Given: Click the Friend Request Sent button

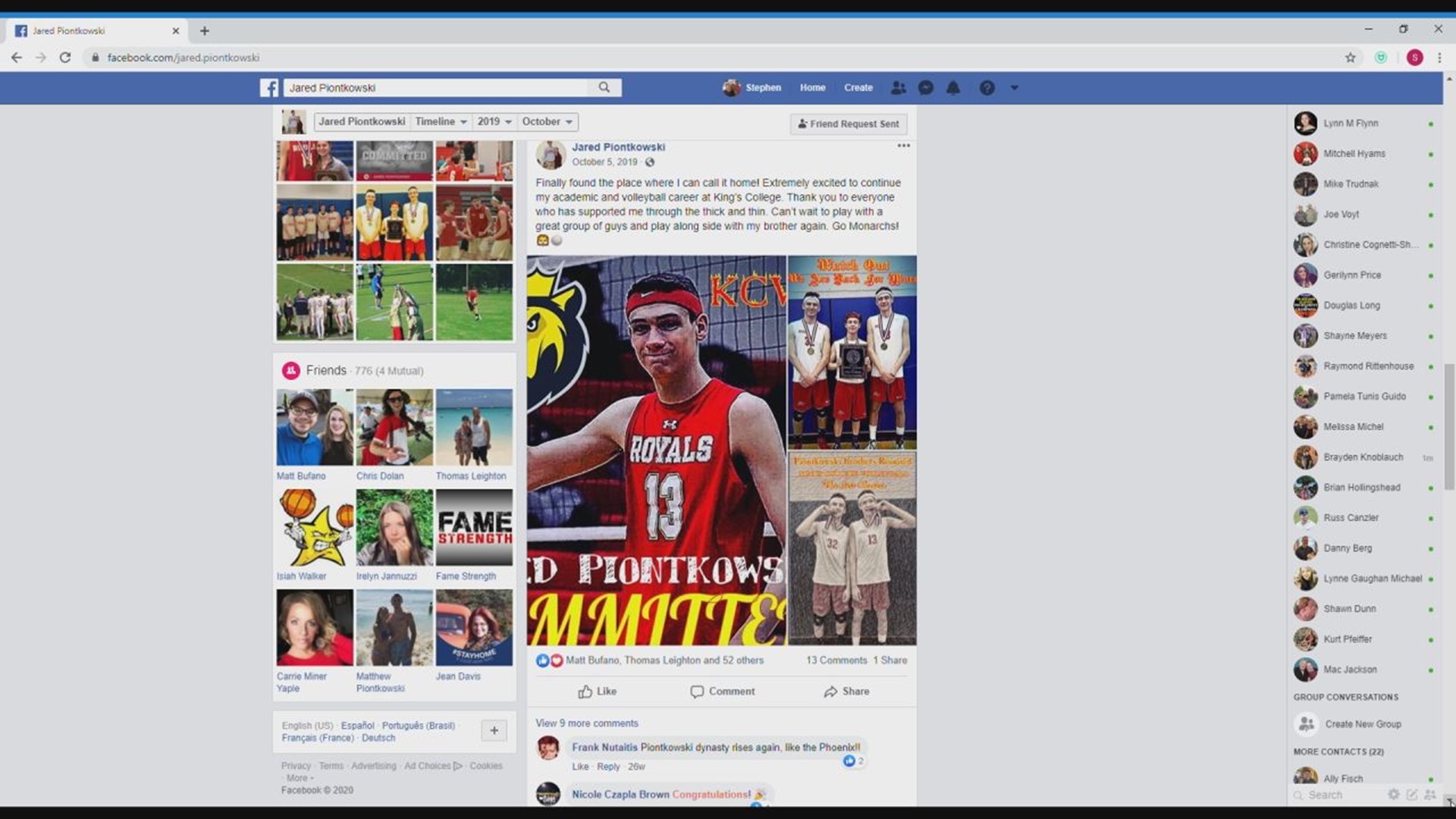Looking at the screenshot, I should [849, 124].
